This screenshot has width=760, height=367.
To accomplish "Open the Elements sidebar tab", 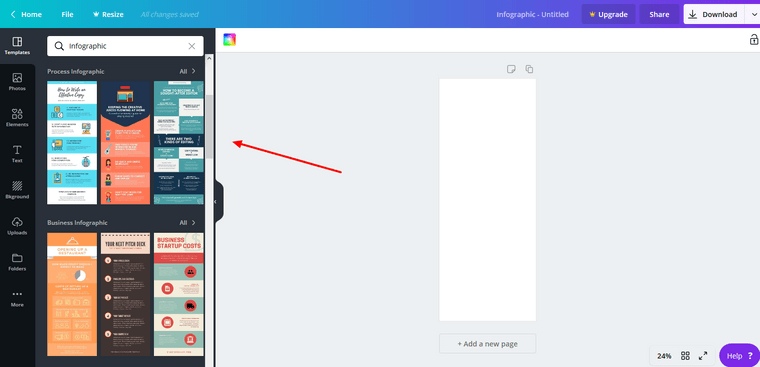I will (17, 118).
